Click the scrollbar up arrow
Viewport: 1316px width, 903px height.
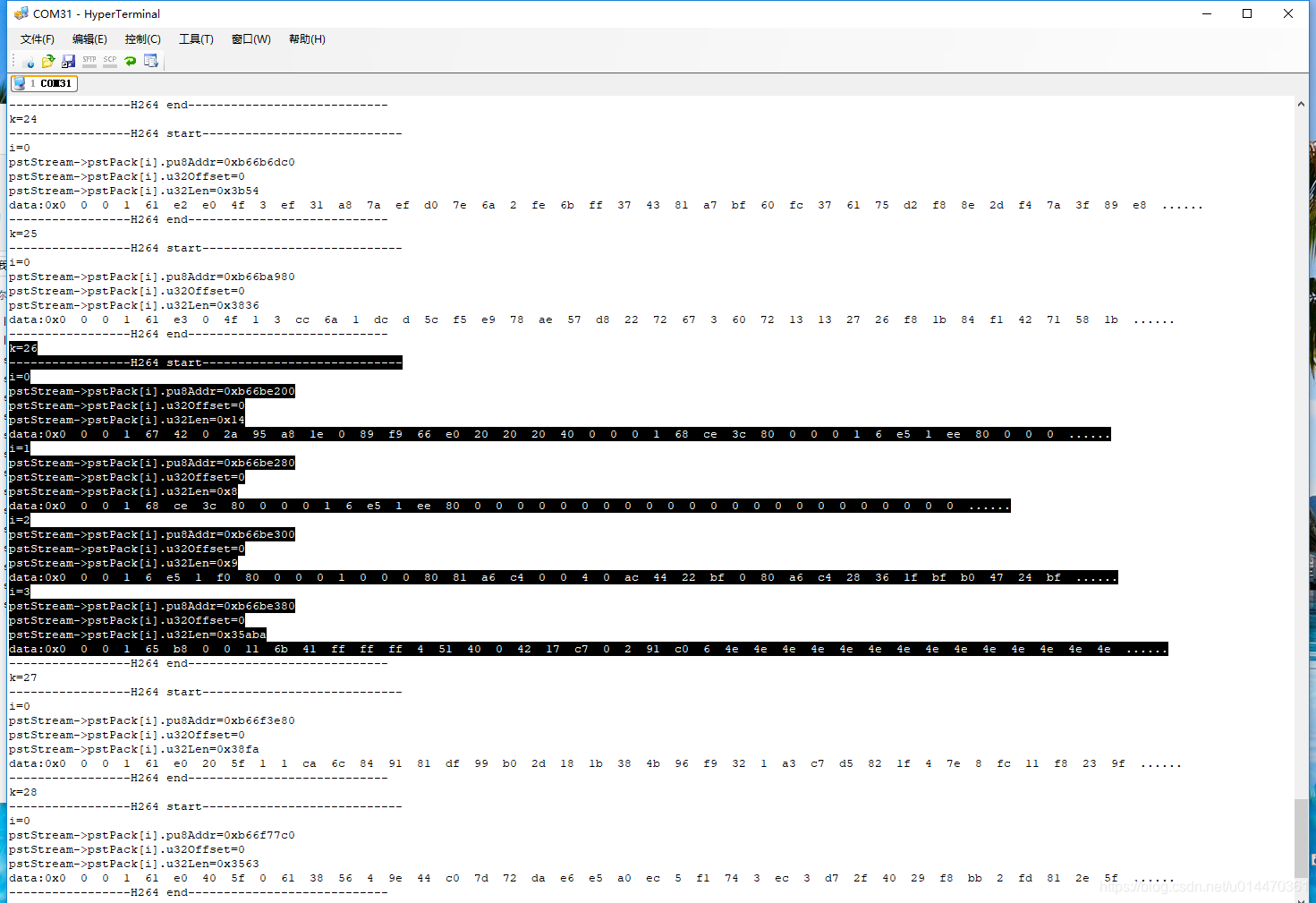[1301, 105]
